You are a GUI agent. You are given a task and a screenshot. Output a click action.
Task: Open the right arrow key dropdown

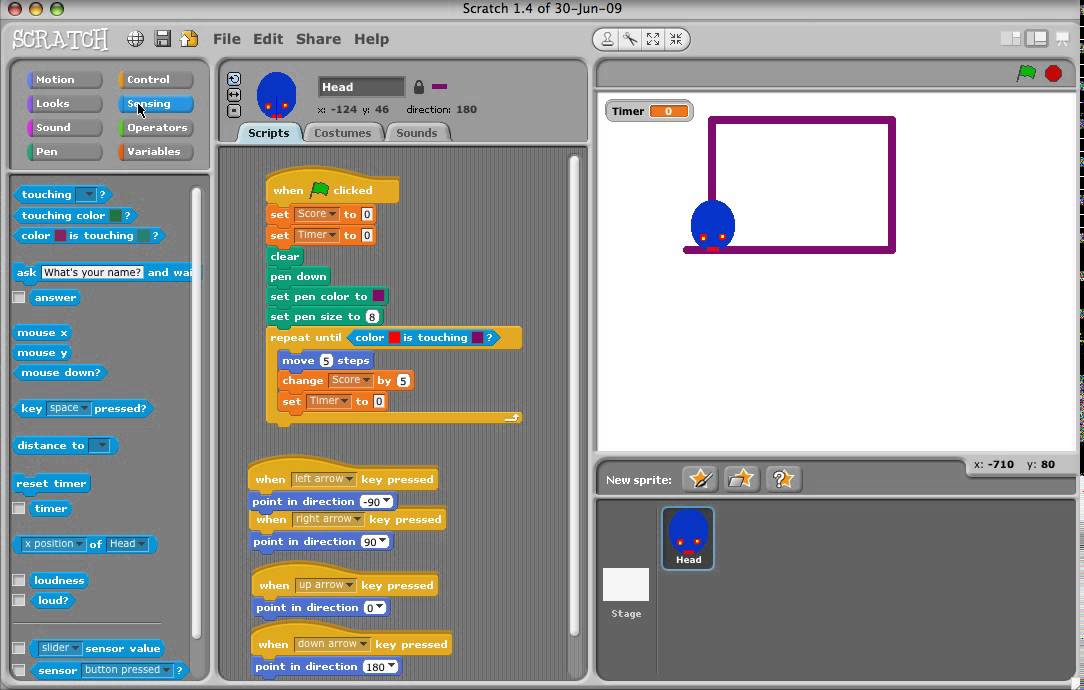328,519
